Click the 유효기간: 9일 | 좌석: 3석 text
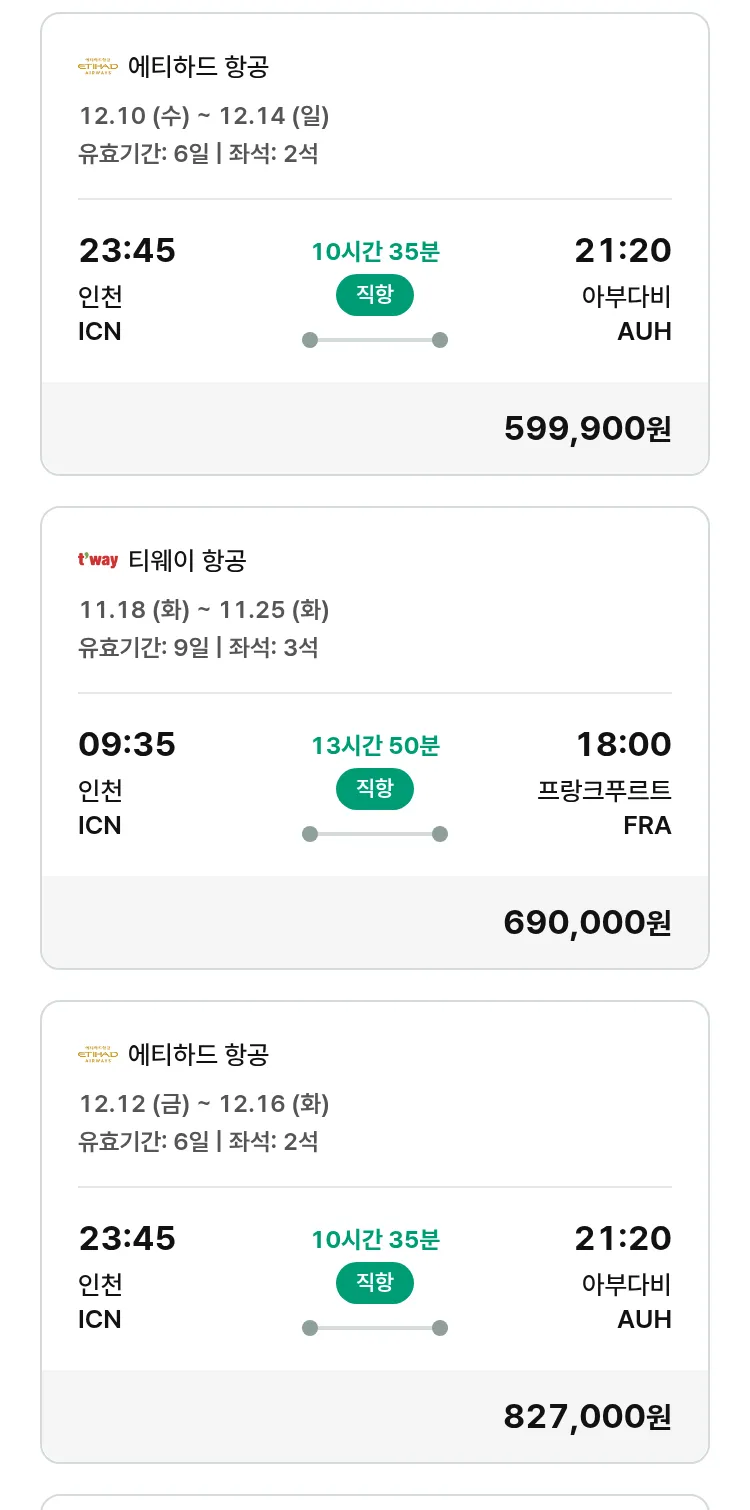The image size is (750, 1510). (x=198, y=647)
